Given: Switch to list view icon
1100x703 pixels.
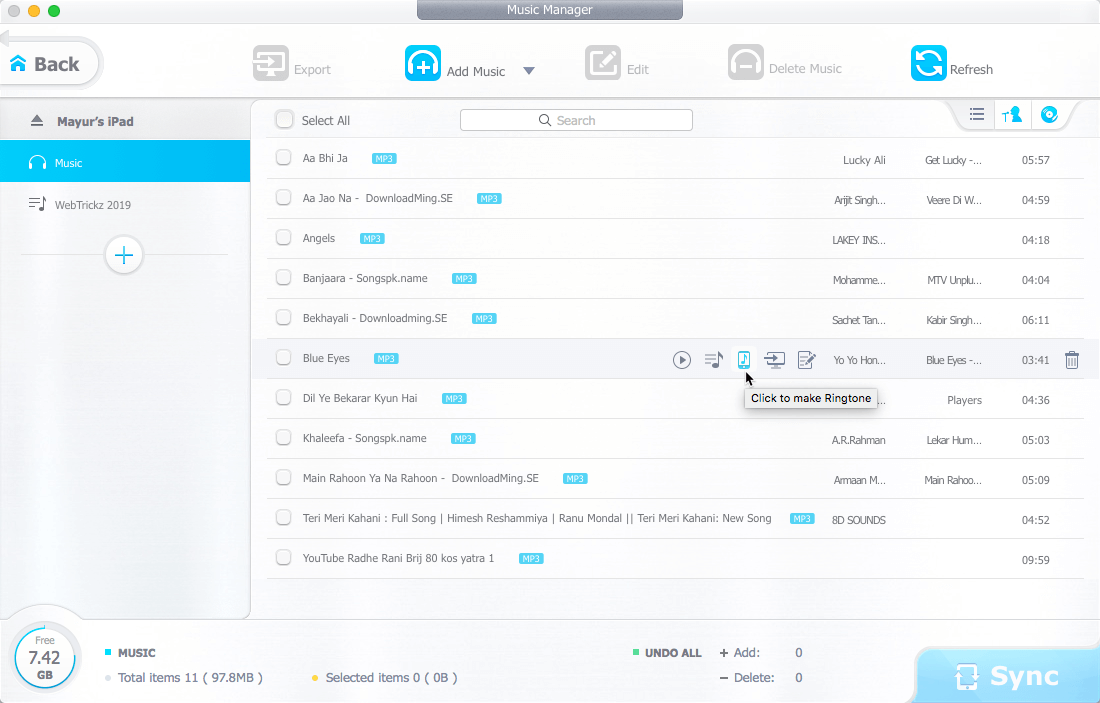Looking at the screenshot, I should [977, 114].
